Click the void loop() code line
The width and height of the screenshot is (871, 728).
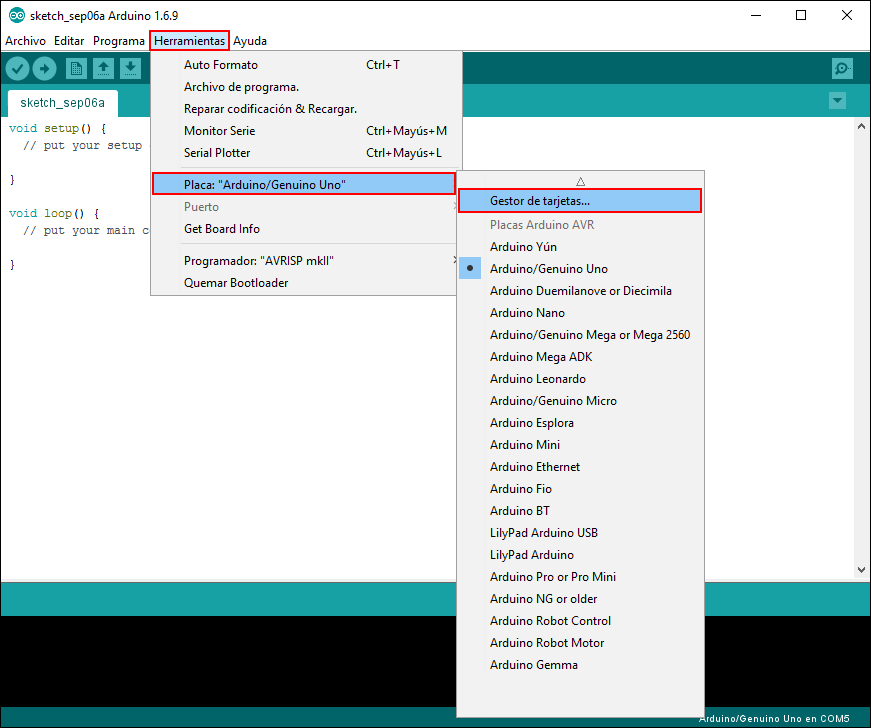coord(54,214)
